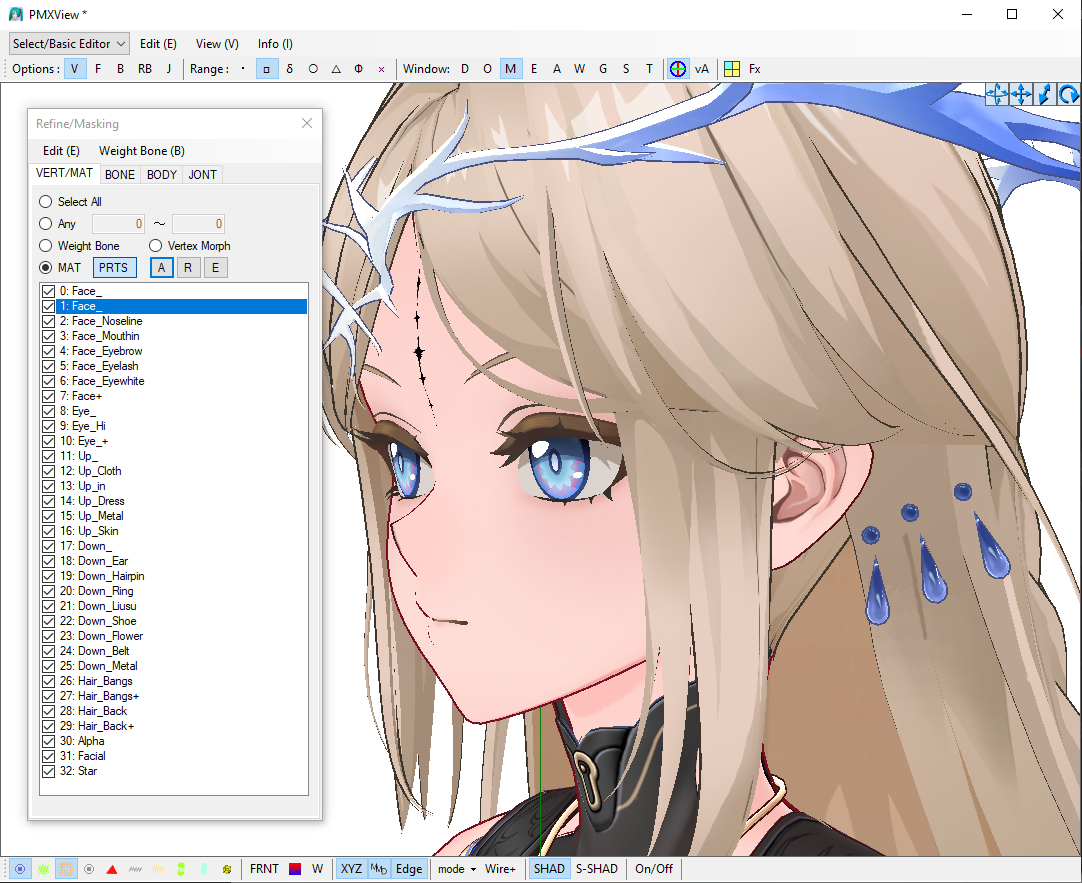Uncheck the 14: Up_Dress checkbox
The height and width of the screenshot is (883, 1082).
pos(48,501)
